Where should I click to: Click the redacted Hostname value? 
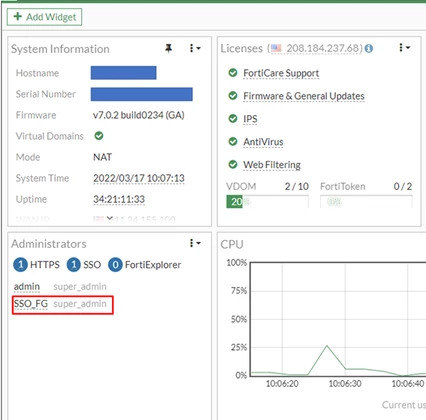(x=123, y=73)
